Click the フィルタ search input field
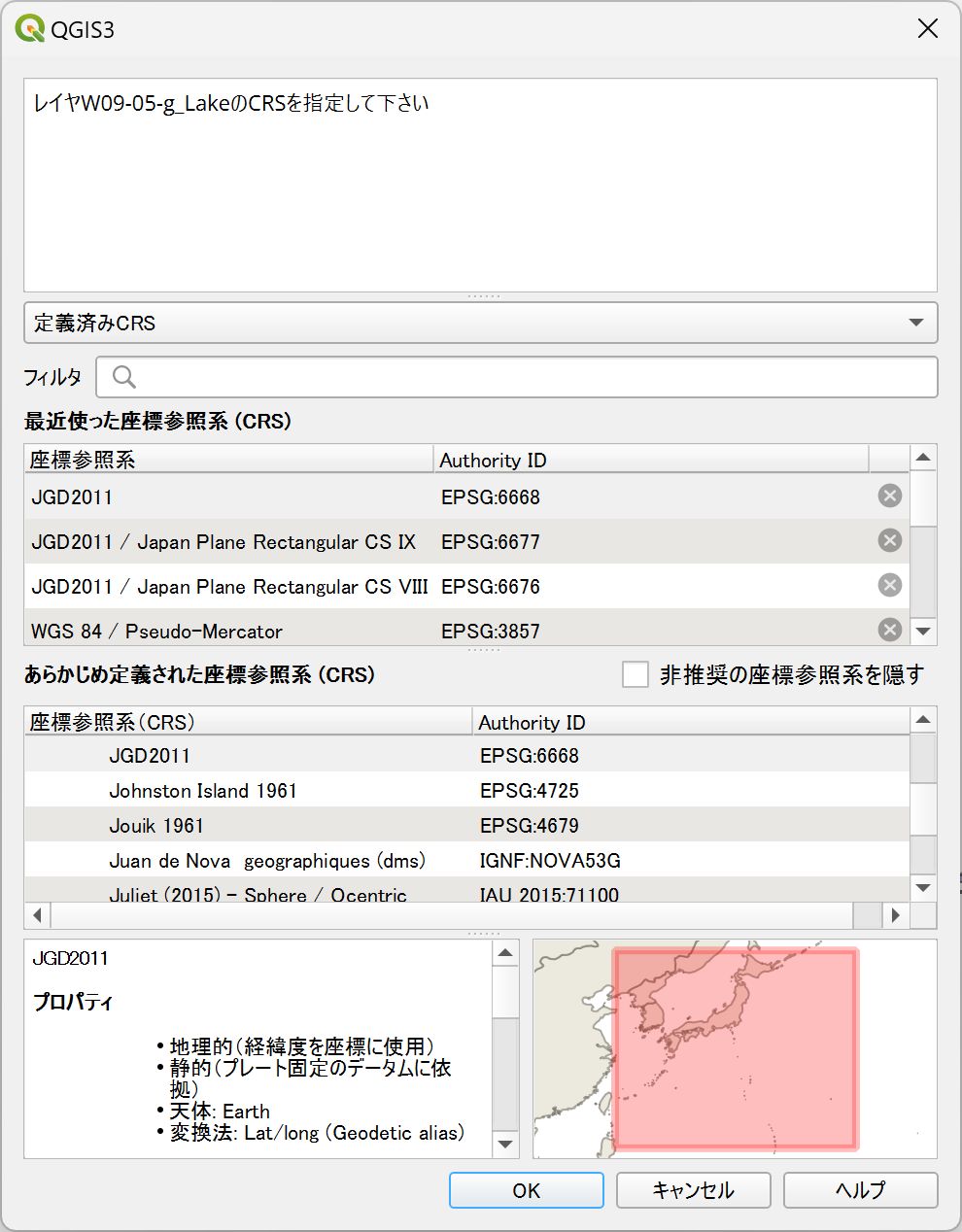 click(517, 377)
